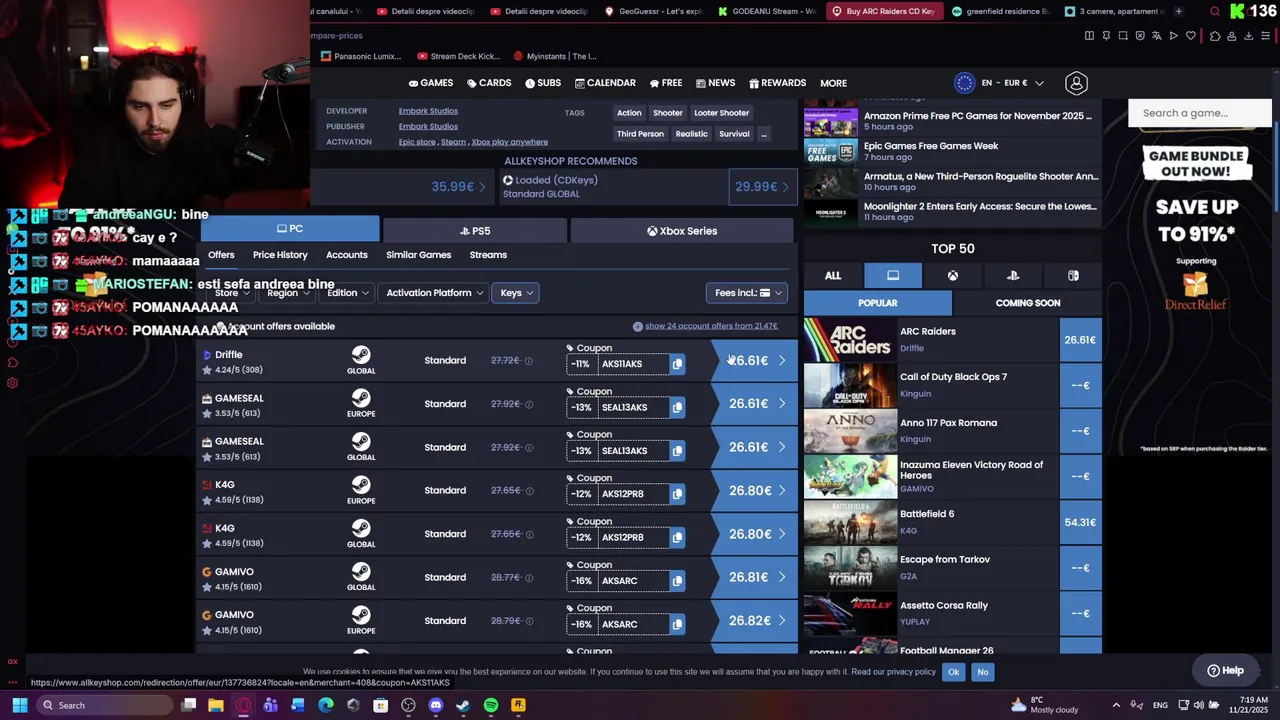The image size is (1280, 720).
Task: Open Steam from the taskbar
Action: (x=463, y=705)
